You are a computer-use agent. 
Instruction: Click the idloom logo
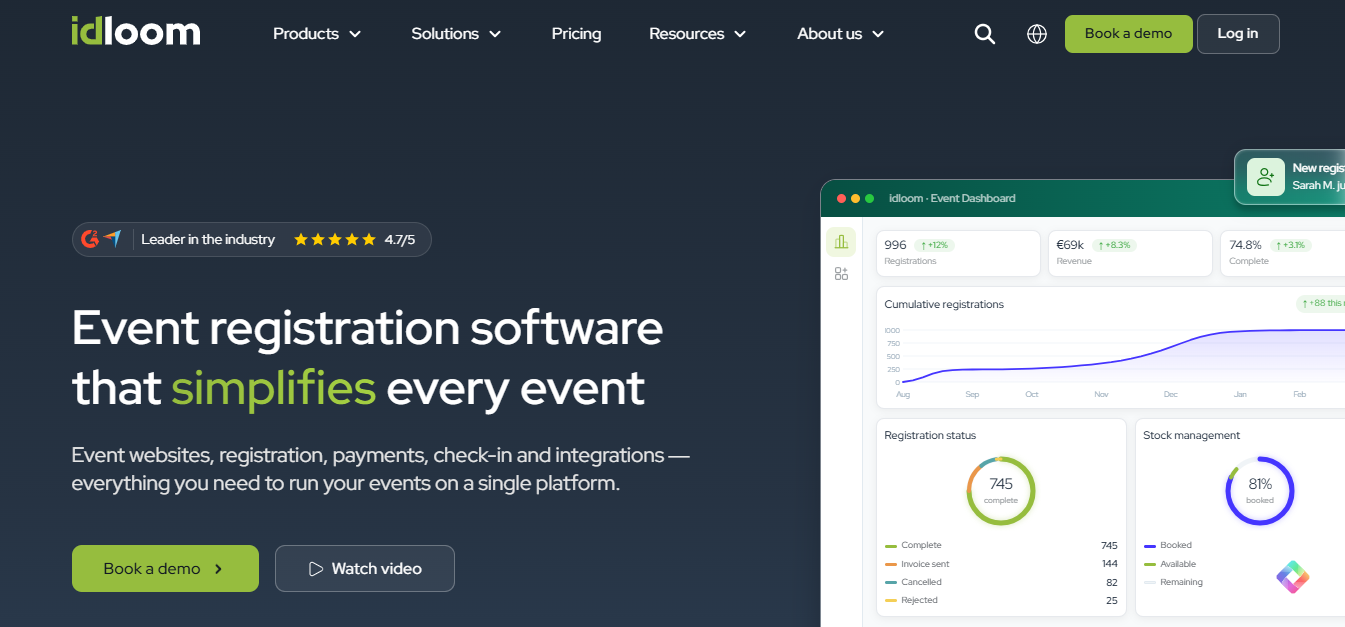coord(136,31)
